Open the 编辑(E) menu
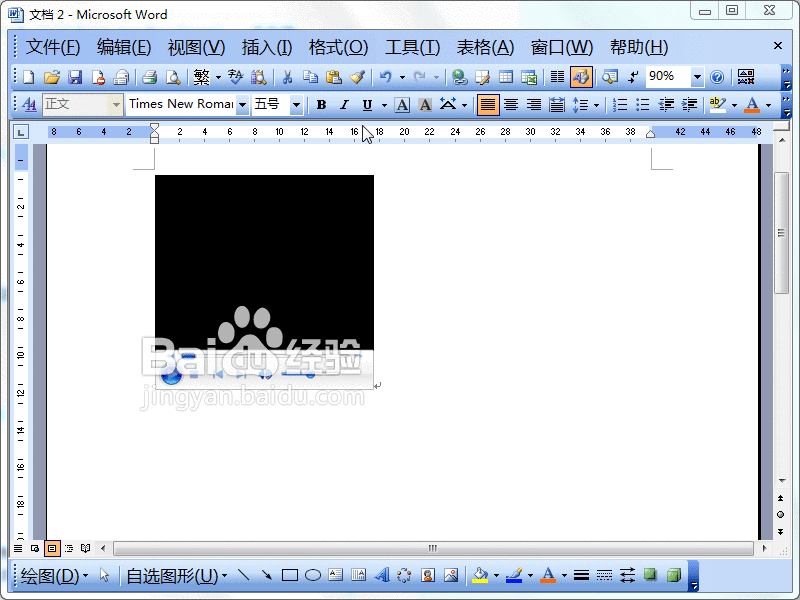The image size is (800, 600). click(x=124, y=47)
